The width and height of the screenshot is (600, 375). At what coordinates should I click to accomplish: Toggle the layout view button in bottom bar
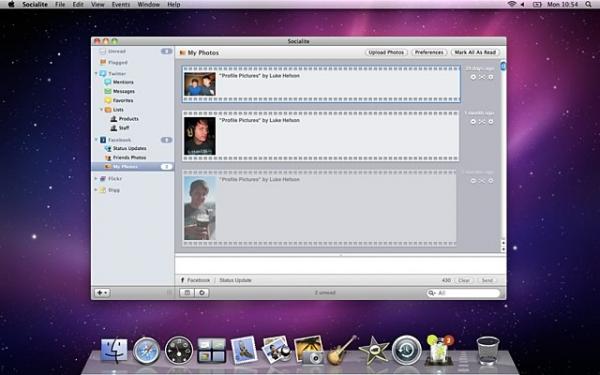pyautogui.click(x=187, y=293)
